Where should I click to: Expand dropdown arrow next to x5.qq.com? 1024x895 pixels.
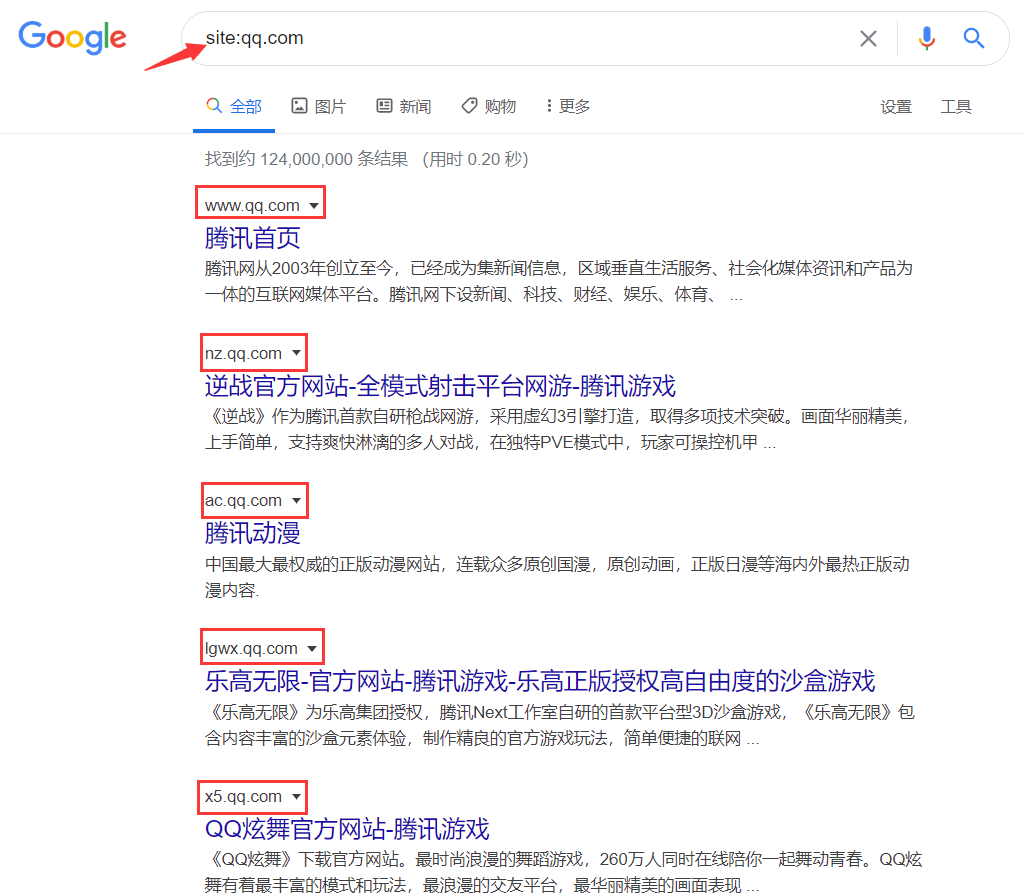click(296, 796)
